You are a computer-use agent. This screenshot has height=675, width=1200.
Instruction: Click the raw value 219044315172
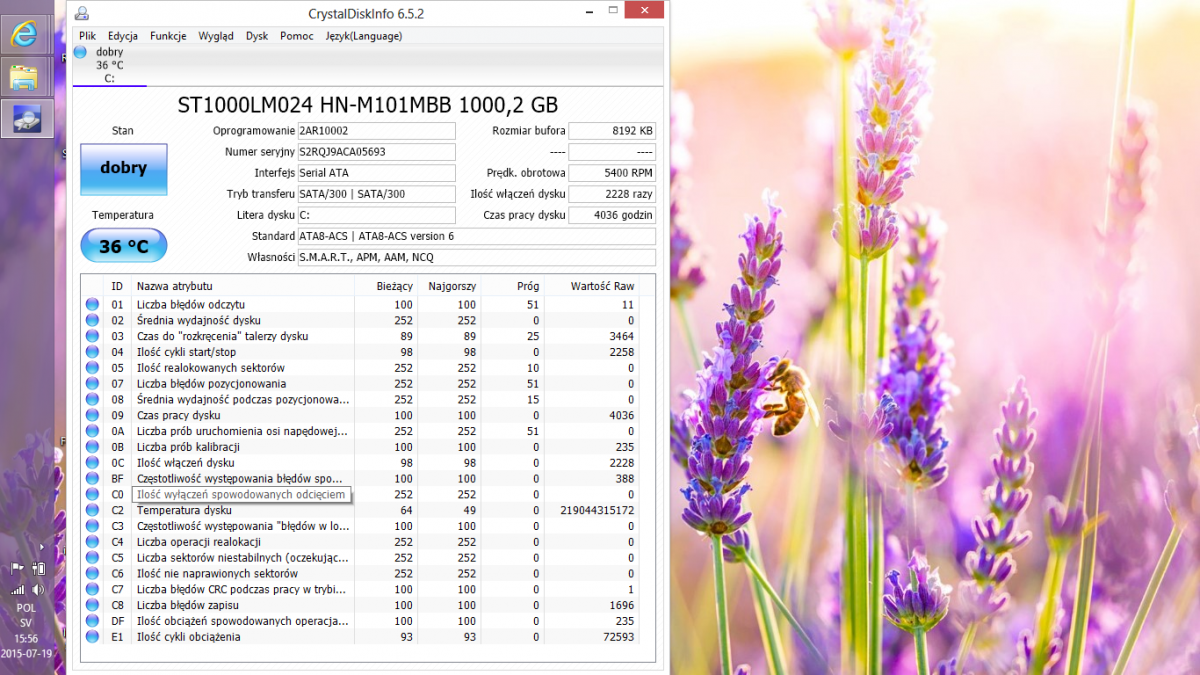(x=598, y=510)
